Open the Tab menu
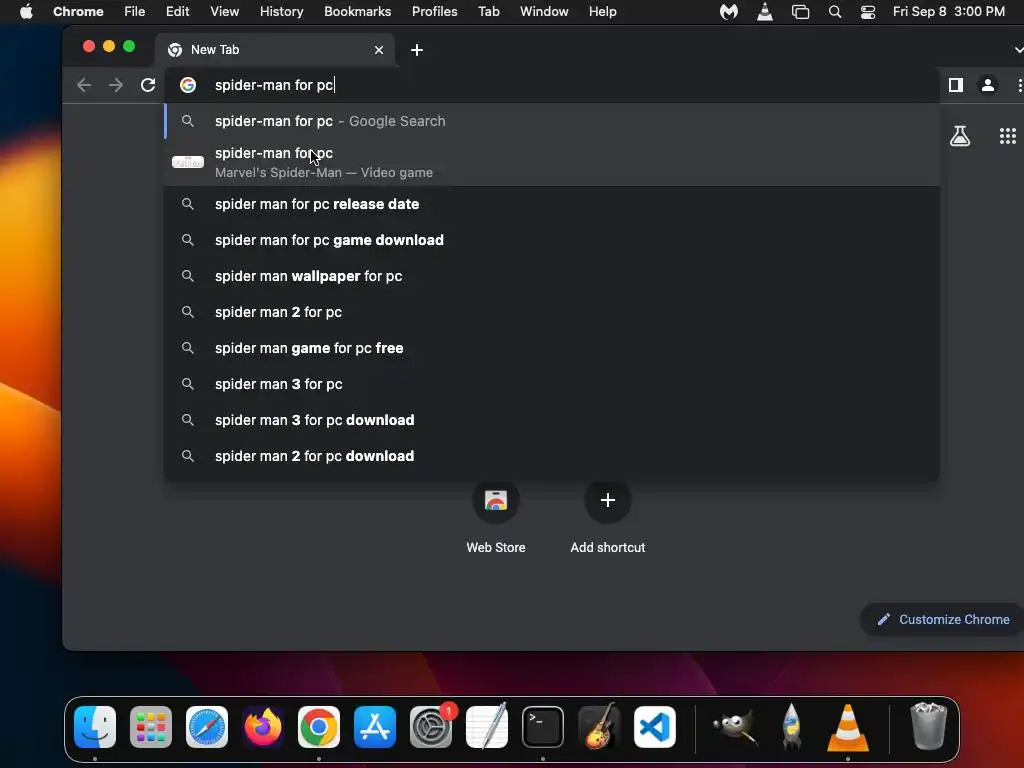1024x768 pixels. tap(488, 11)
